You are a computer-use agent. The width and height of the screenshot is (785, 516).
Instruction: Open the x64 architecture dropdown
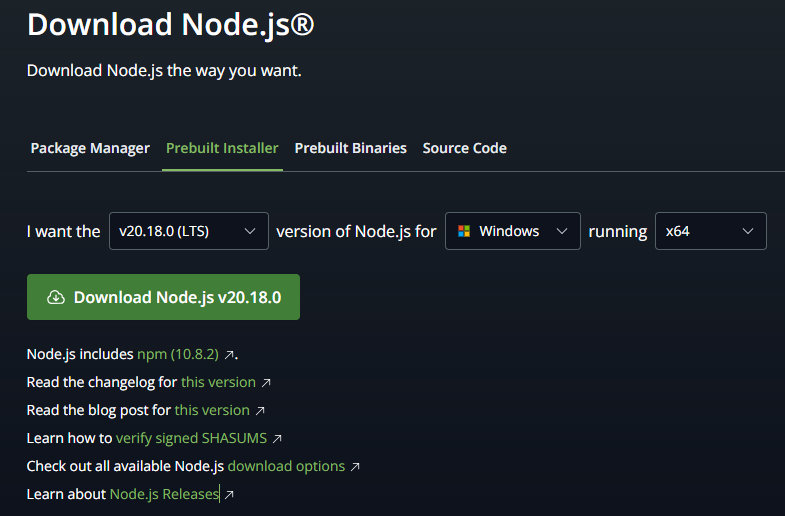[x=710, y=231]
